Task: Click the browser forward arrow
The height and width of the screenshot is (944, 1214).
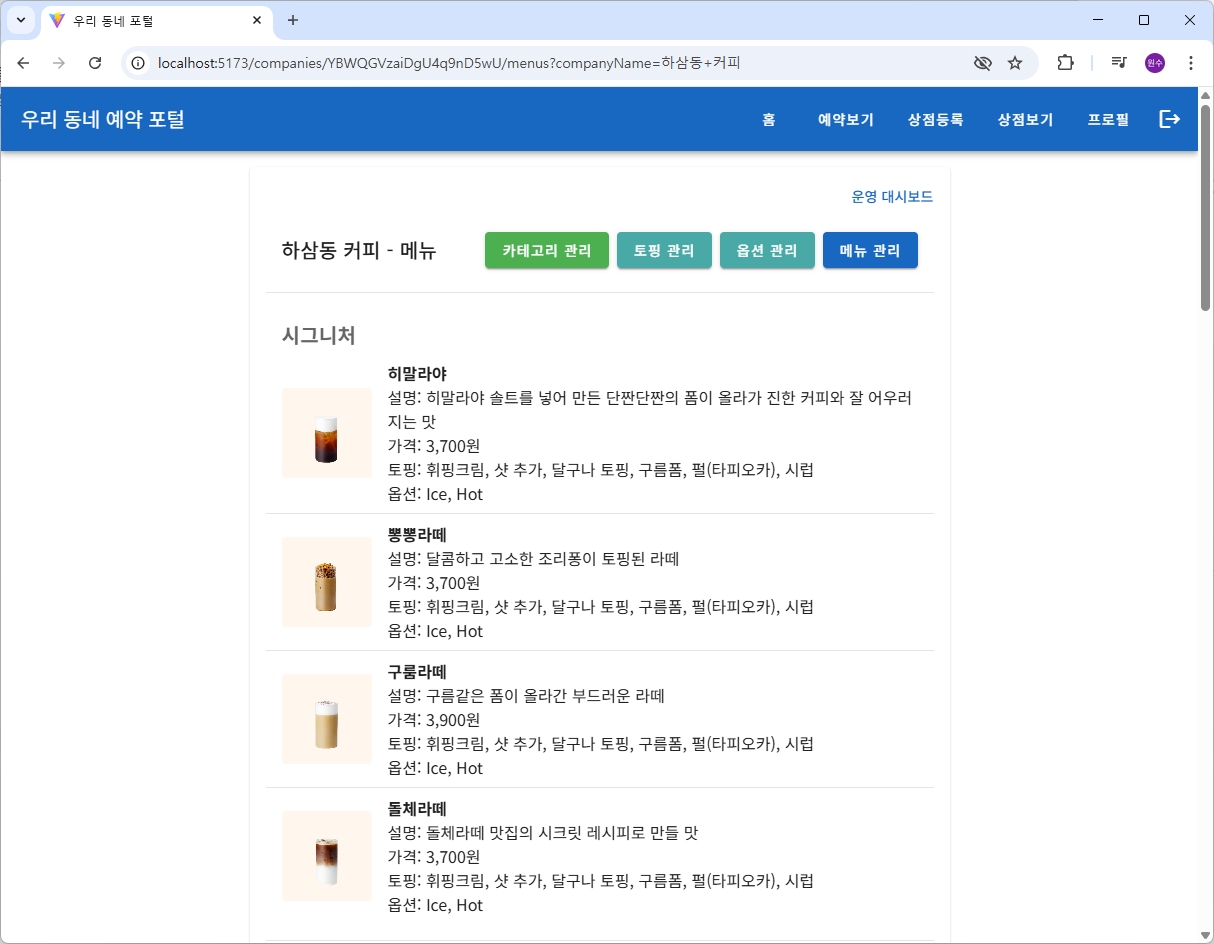Action: 59,63
